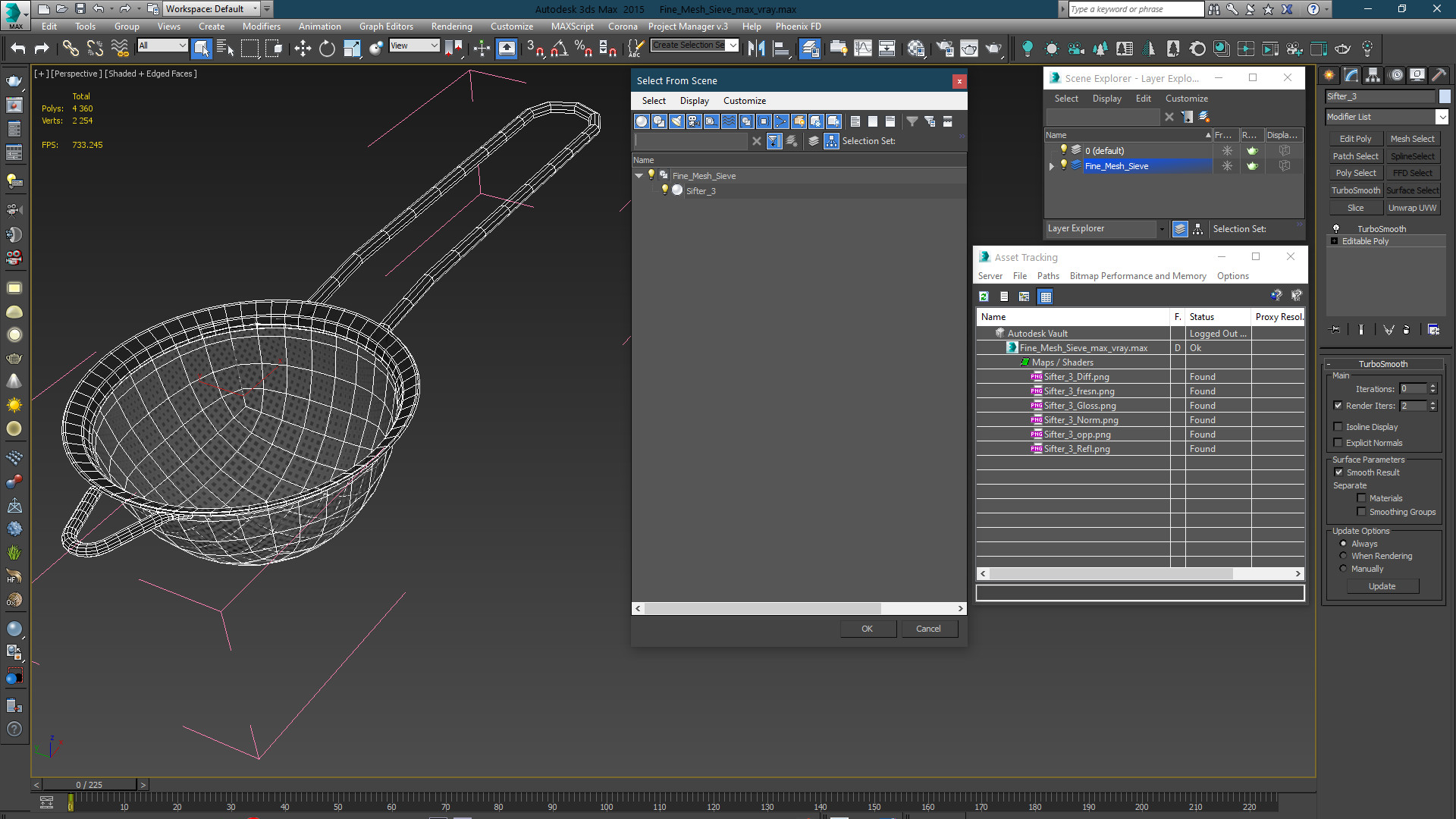The height and width of the screenshot is (819, 1456).
Task: Open the Align tool
Action: tap(780, 49)
